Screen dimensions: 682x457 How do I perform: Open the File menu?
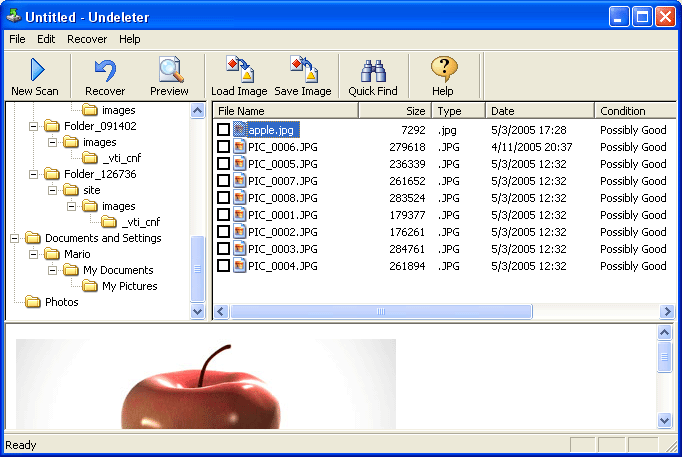(x=17, y=39)
